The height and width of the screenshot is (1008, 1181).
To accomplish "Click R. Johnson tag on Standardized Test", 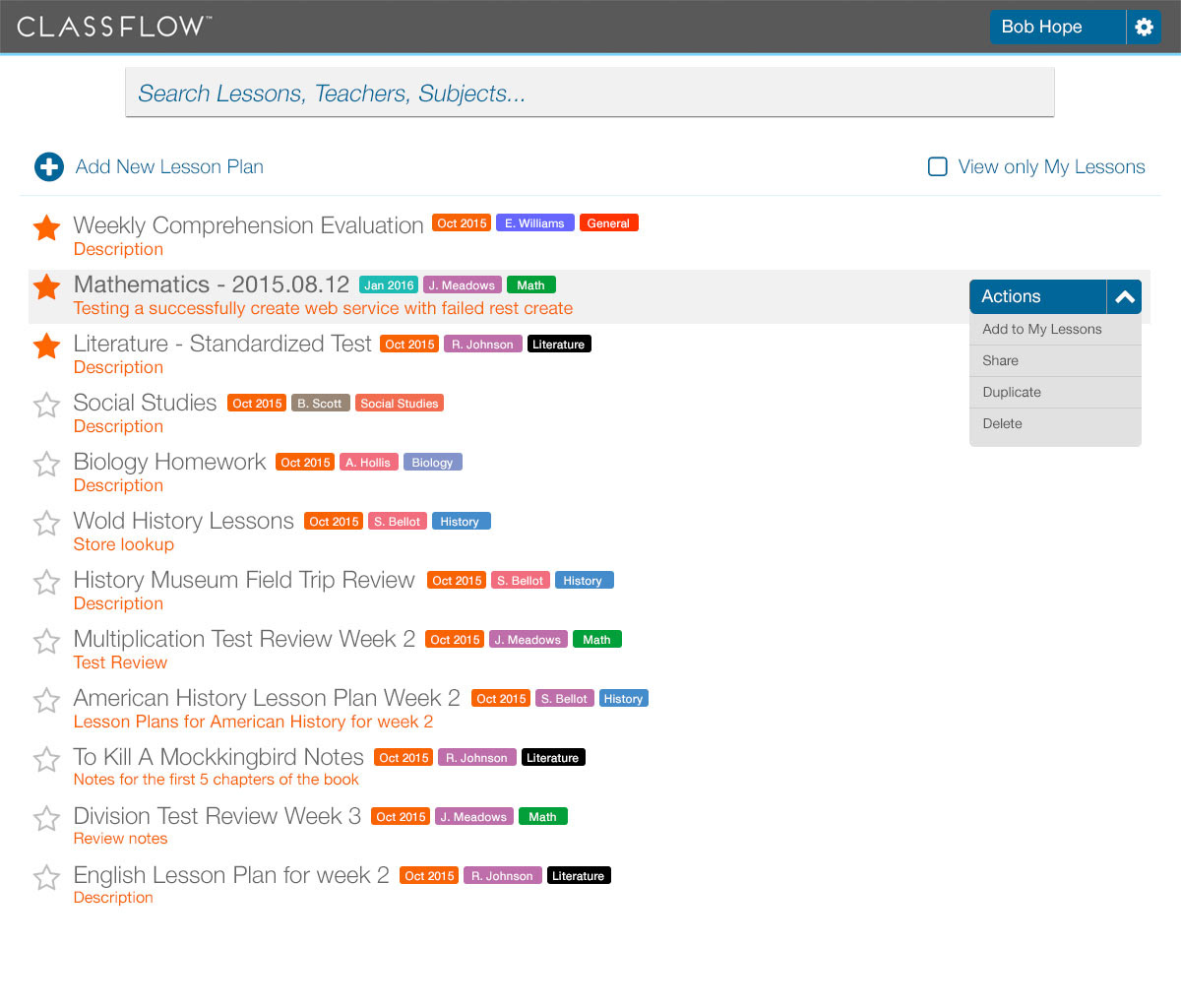I will point(483,345).
